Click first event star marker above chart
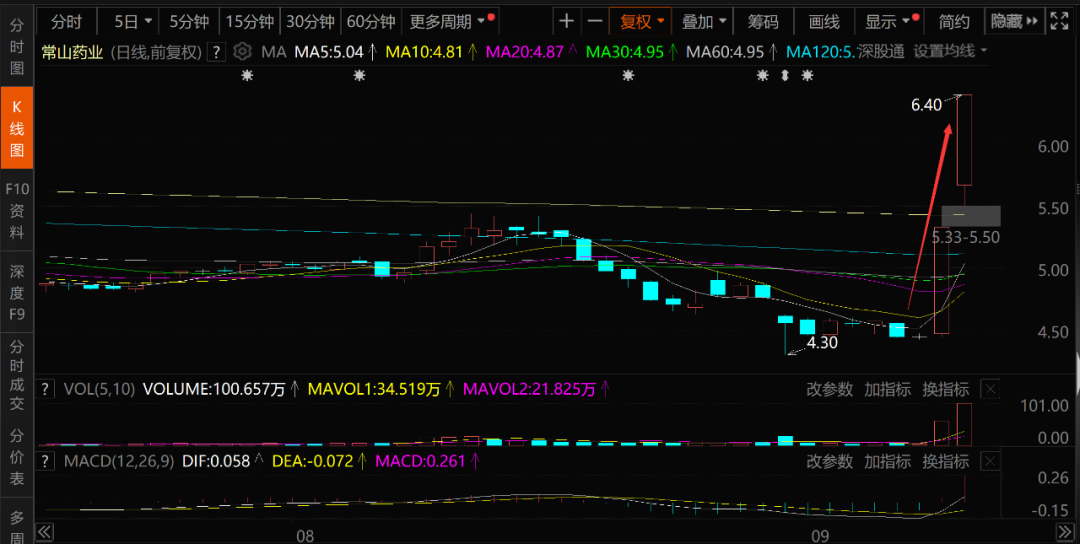1080x544 pixels. coord(247,76)
